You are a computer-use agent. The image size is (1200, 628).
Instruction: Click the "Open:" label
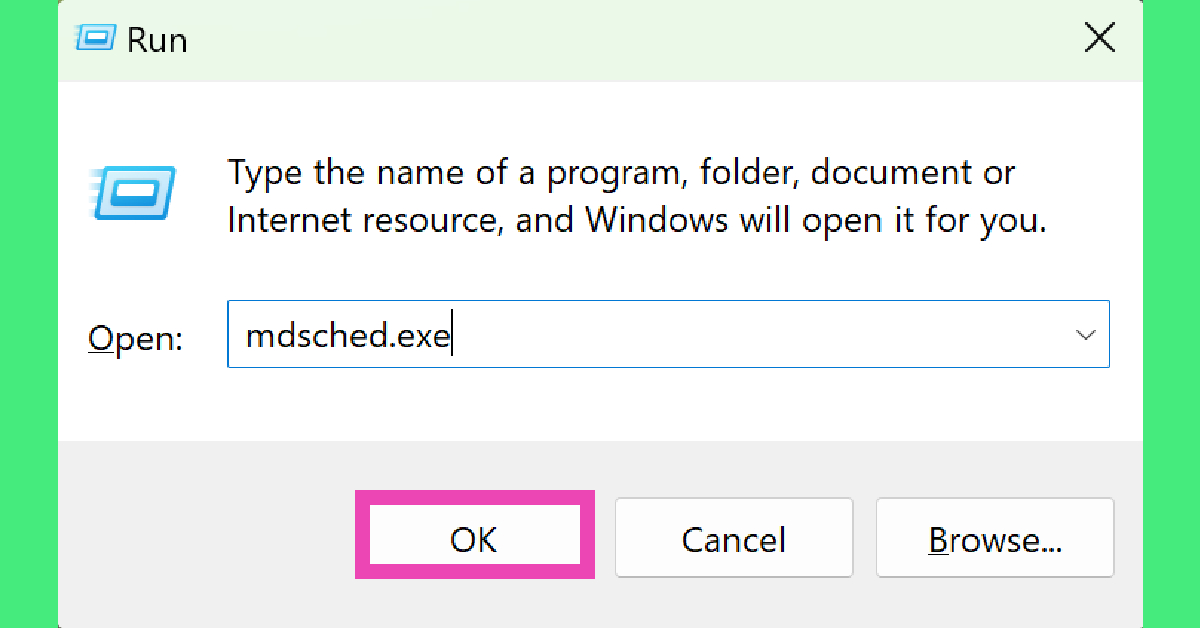click(135, 338)
